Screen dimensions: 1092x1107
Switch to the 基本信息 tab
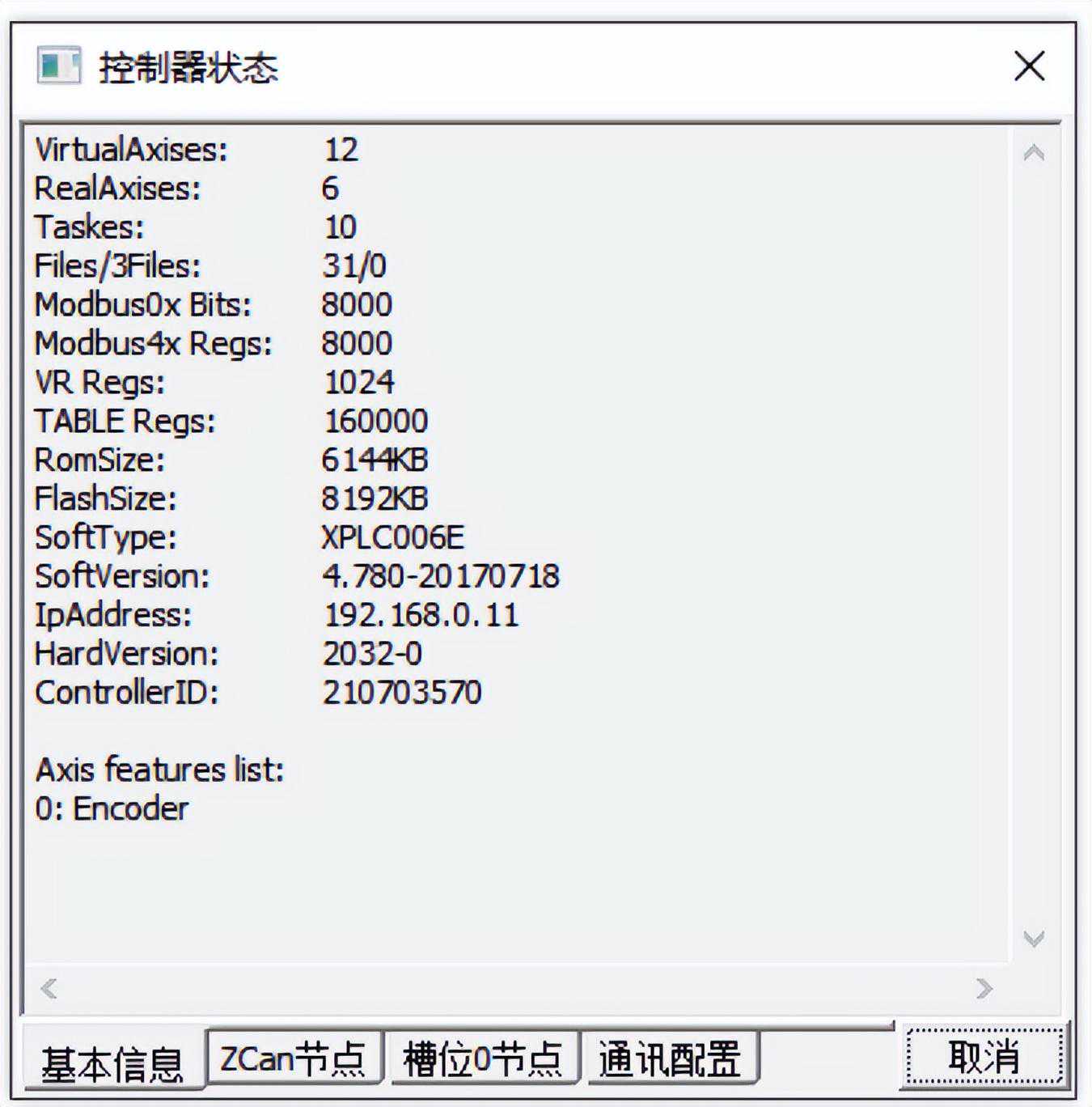click(x=112, y=1060)
